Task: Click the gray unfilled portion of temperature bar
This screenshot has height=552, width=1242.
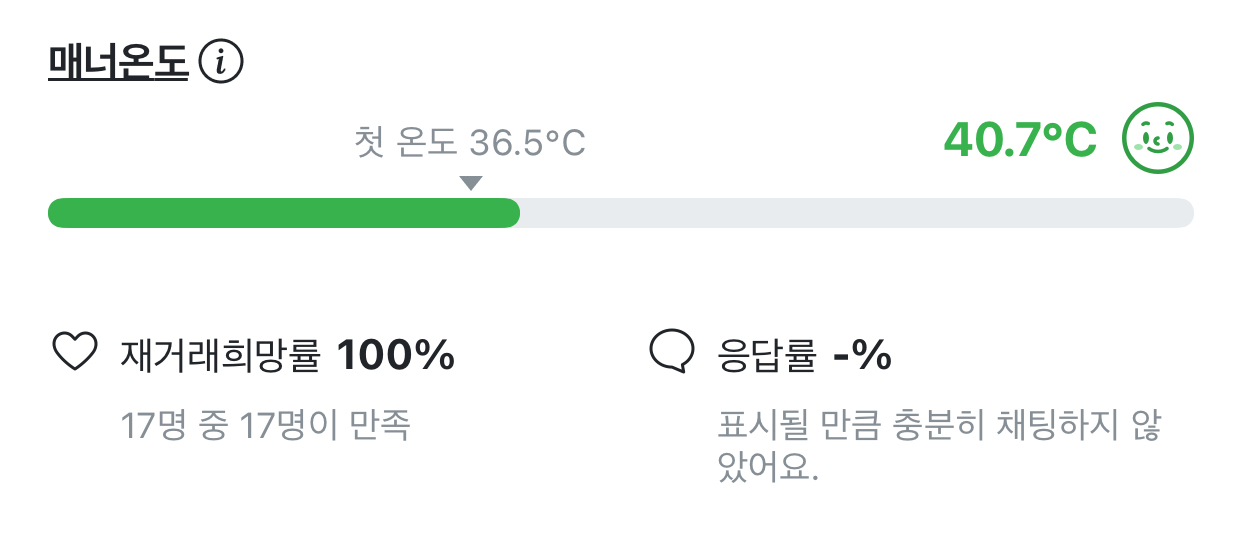Action: coord(857,213)
